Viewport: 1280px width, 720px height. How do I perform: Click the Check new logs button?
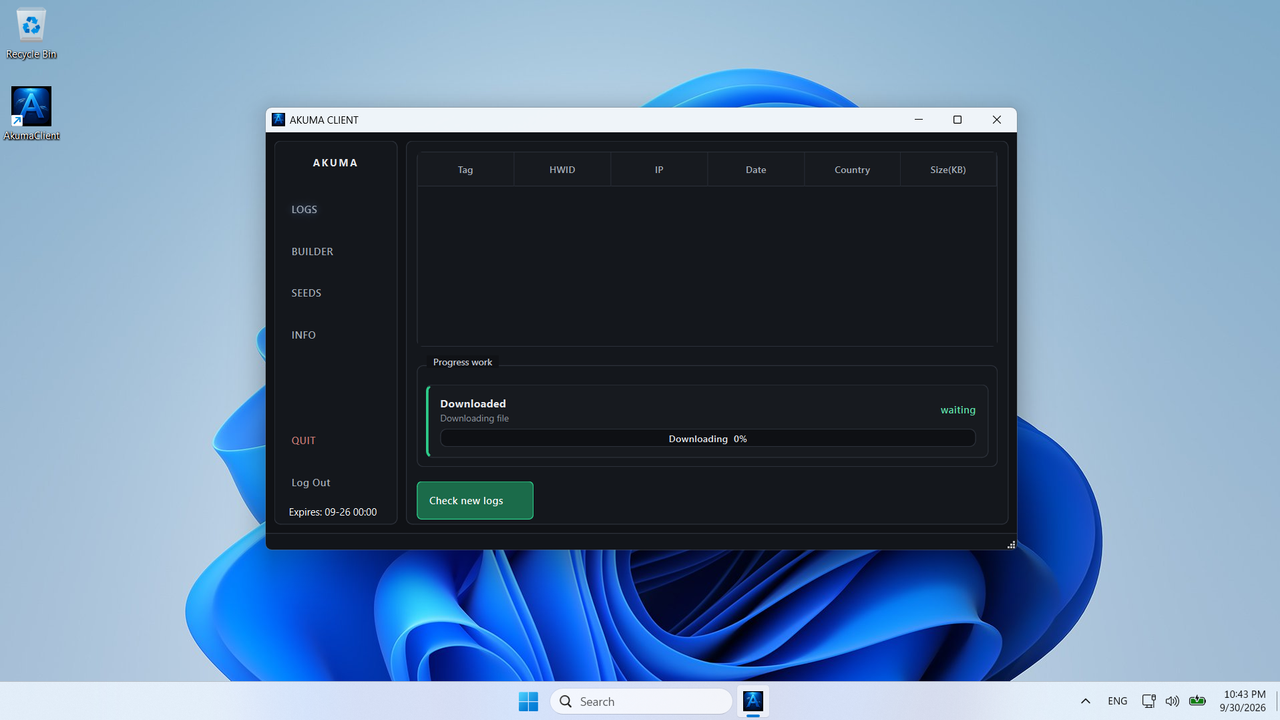475,501
